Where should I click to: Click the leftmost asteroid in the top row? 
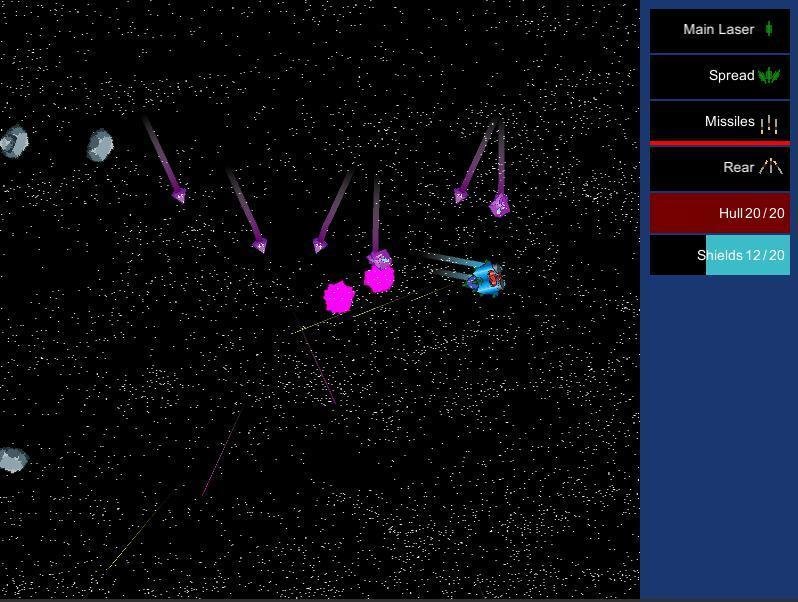click(13, 142)
